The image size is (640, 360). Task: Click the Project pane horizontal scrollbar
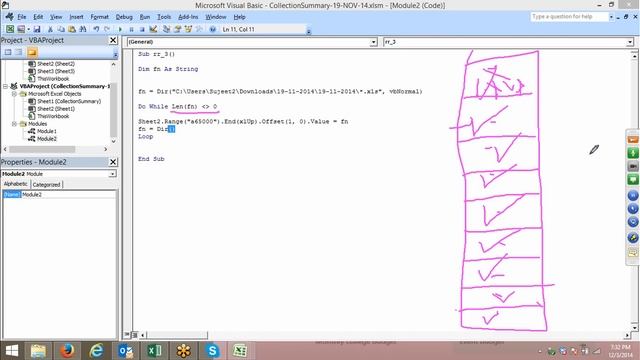(55, 149)
